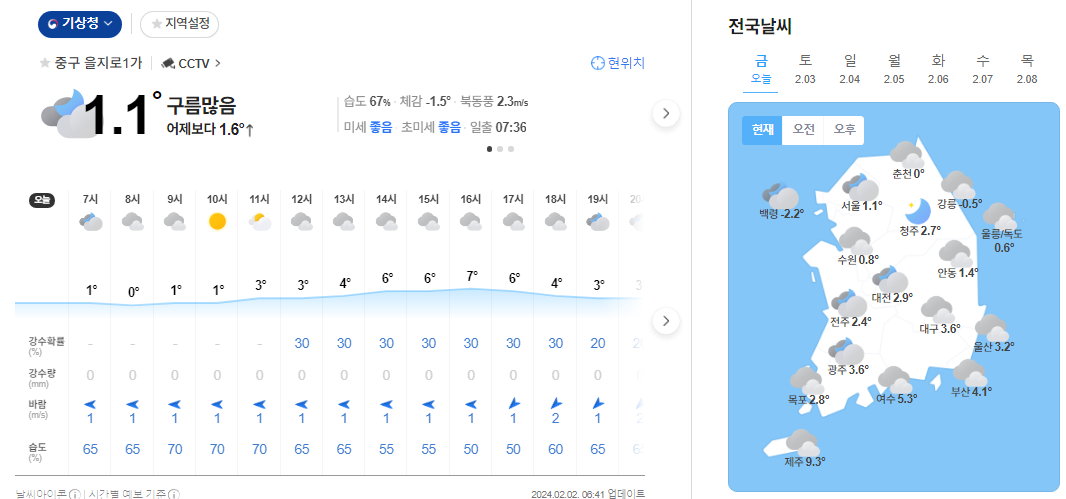Screen dimensions: 1066x499
Task: Select the 제주 weather icon on map
Action: (801, 441)
